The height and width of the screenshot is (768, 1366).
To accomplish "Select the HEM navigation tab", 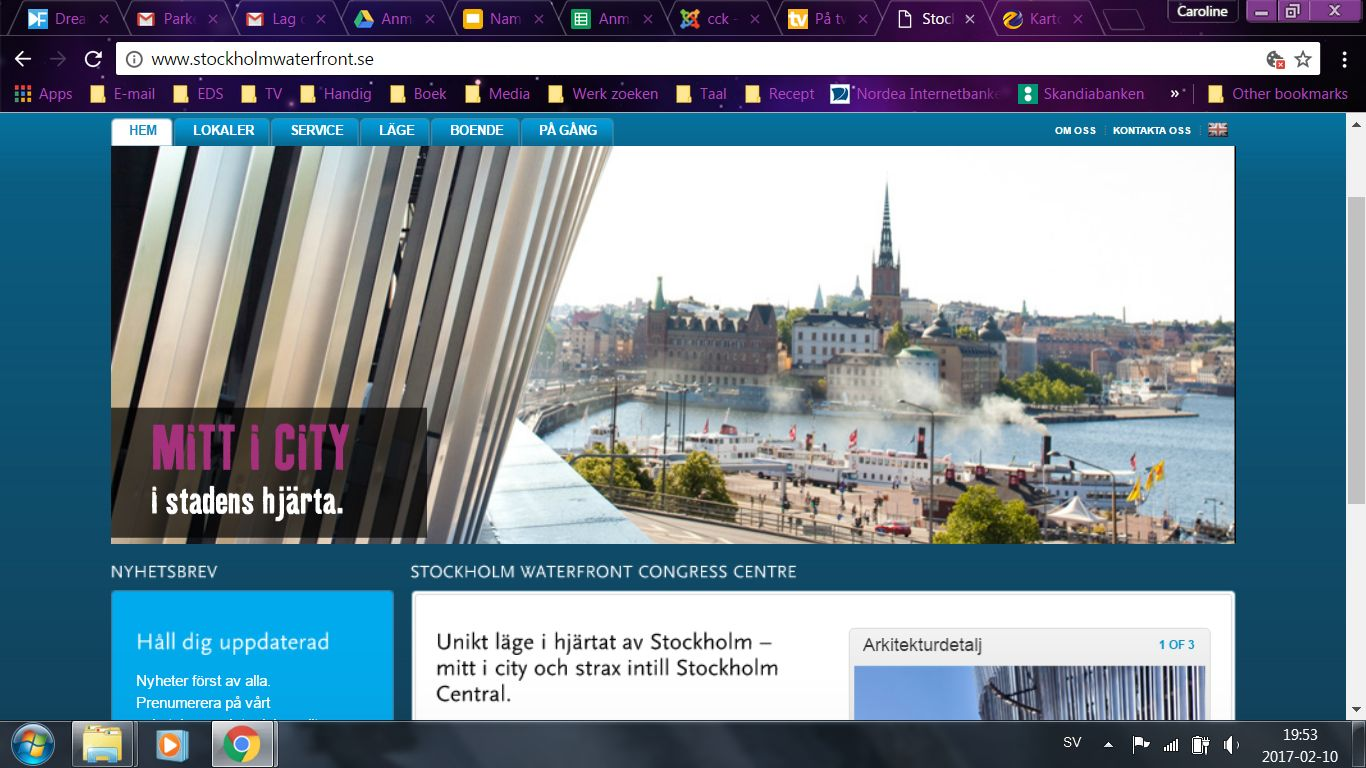I will coord(143,131).
